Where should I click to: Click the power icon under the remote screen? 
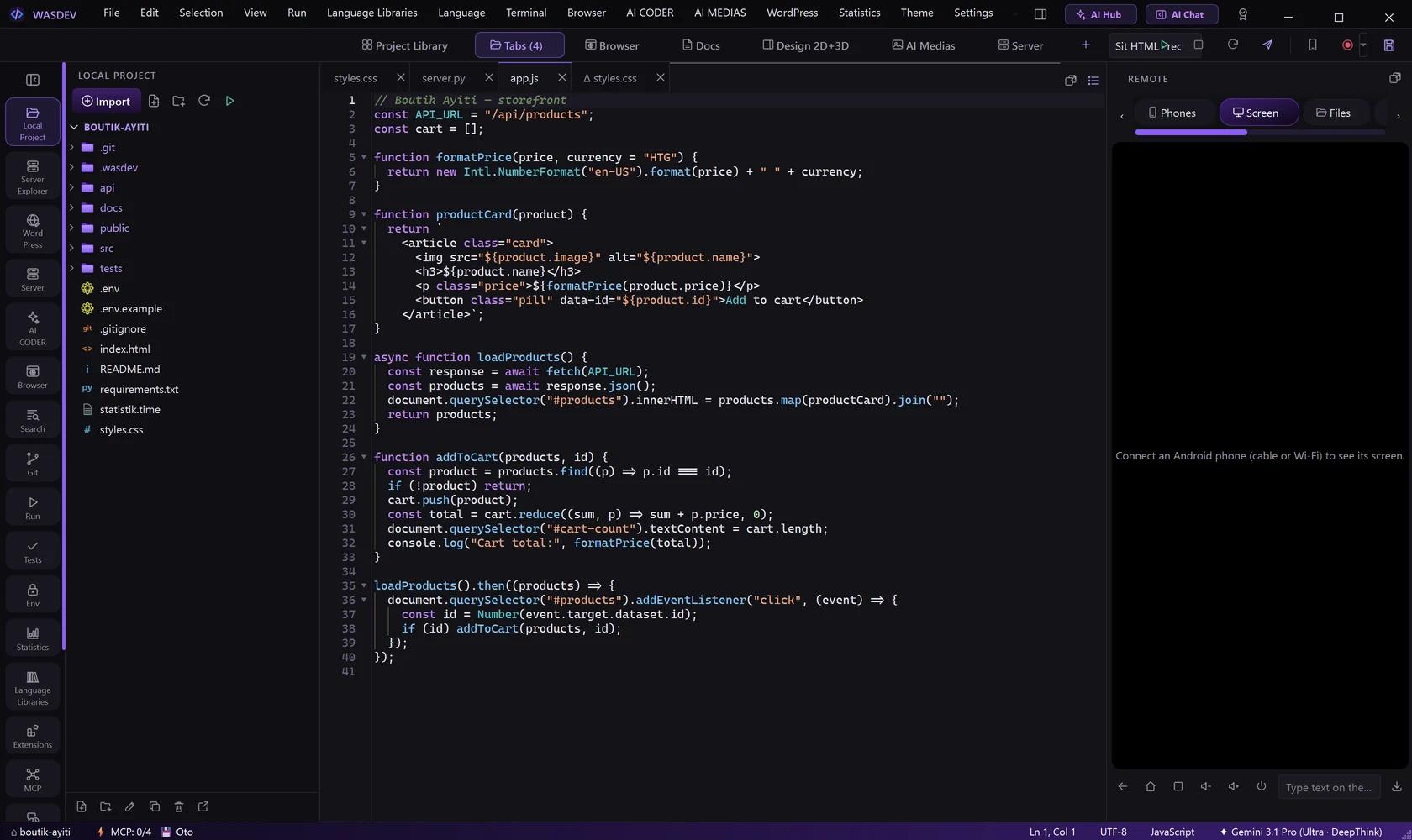(x=1262, y=786)
